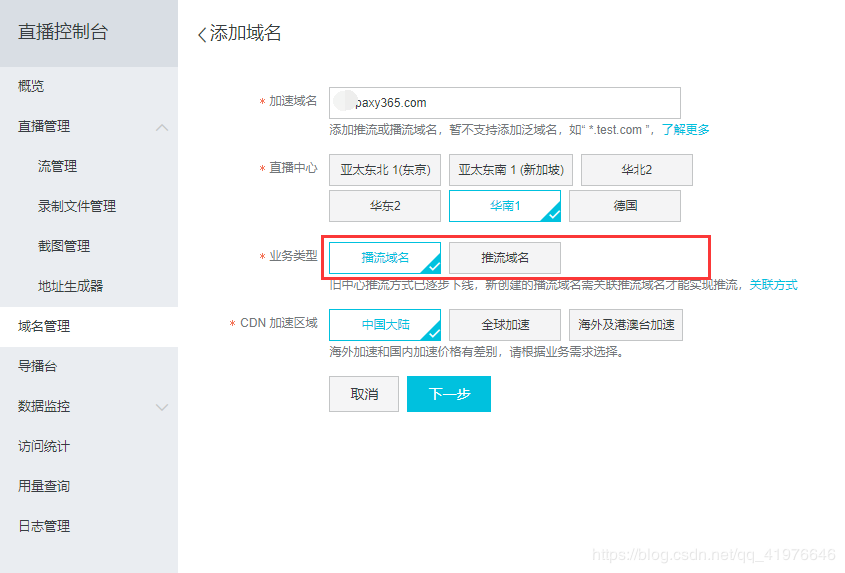845x573 pixels.
Task: Choose 华北2 as live center
Action: 636,170
